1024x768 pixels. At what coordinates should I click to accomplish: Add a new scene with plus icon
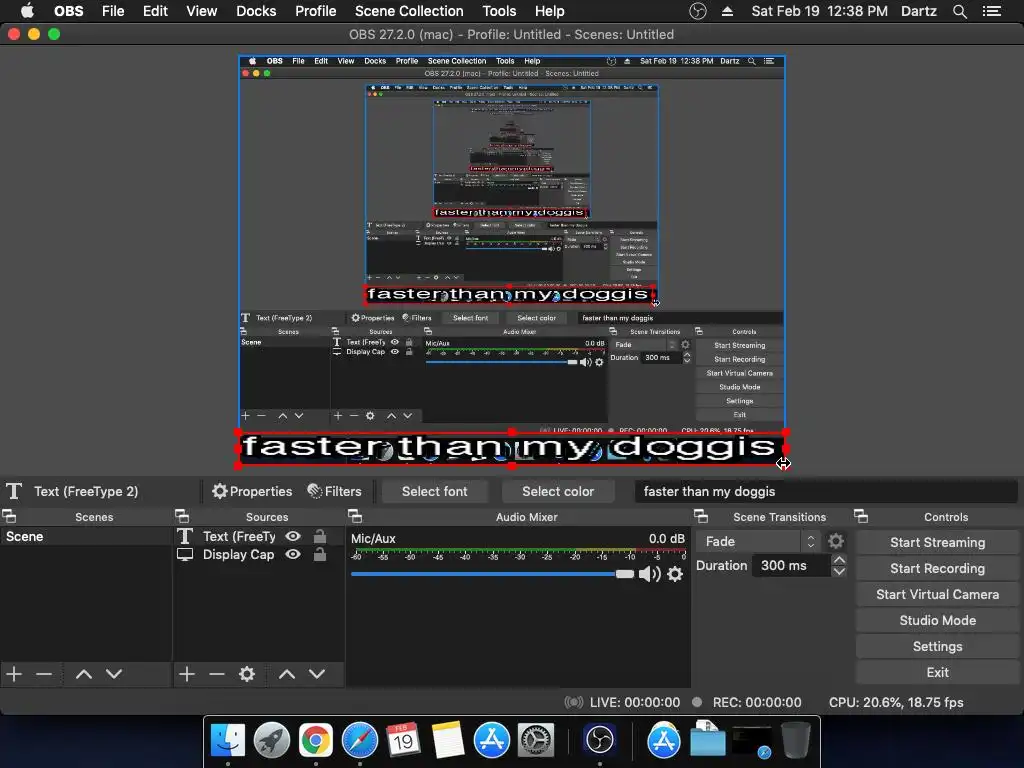point(14,673)
